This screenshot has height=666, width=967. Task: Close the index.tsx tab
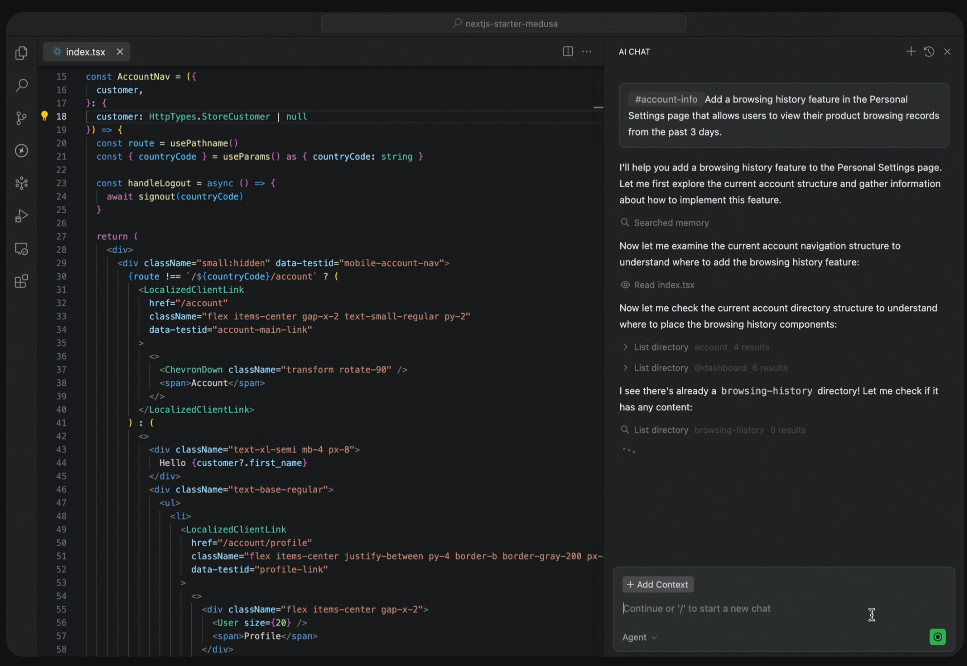[x=120, y=52]
